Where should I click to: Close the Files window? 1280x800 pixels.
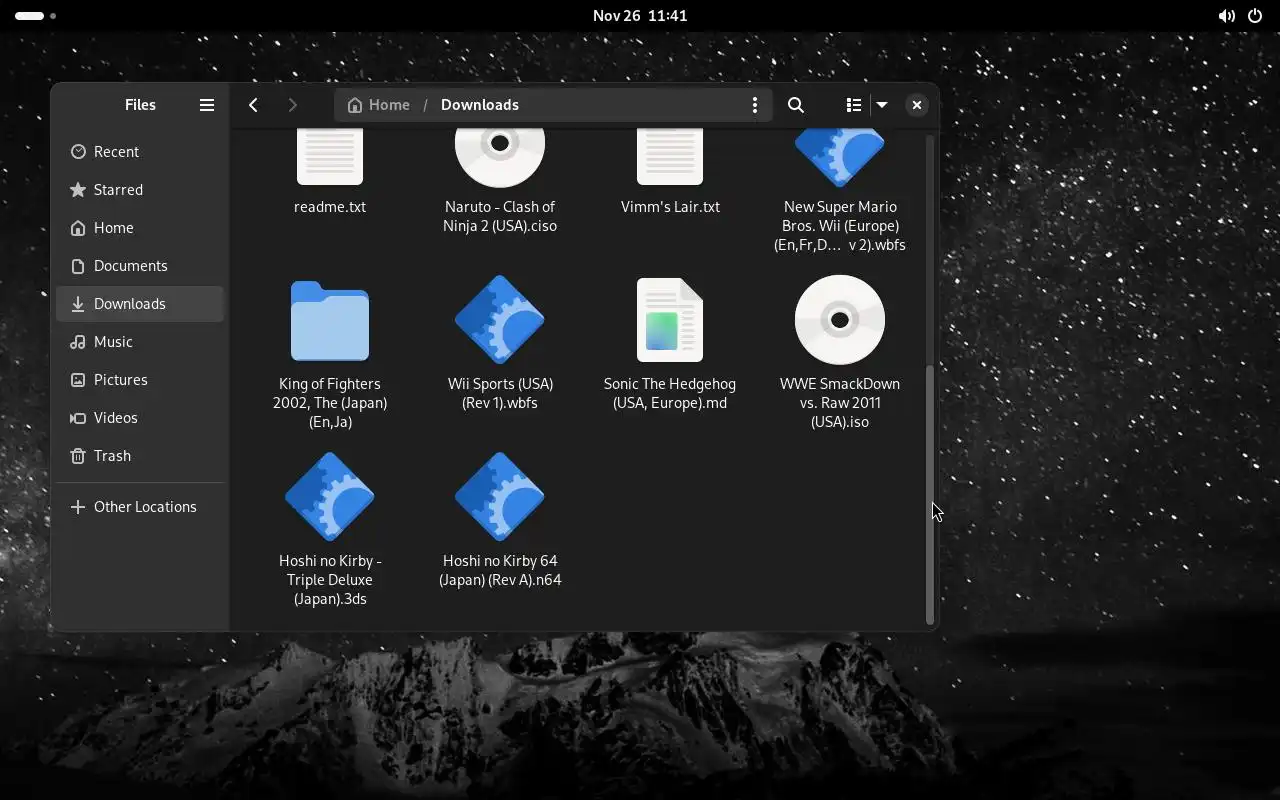[917, 105]
